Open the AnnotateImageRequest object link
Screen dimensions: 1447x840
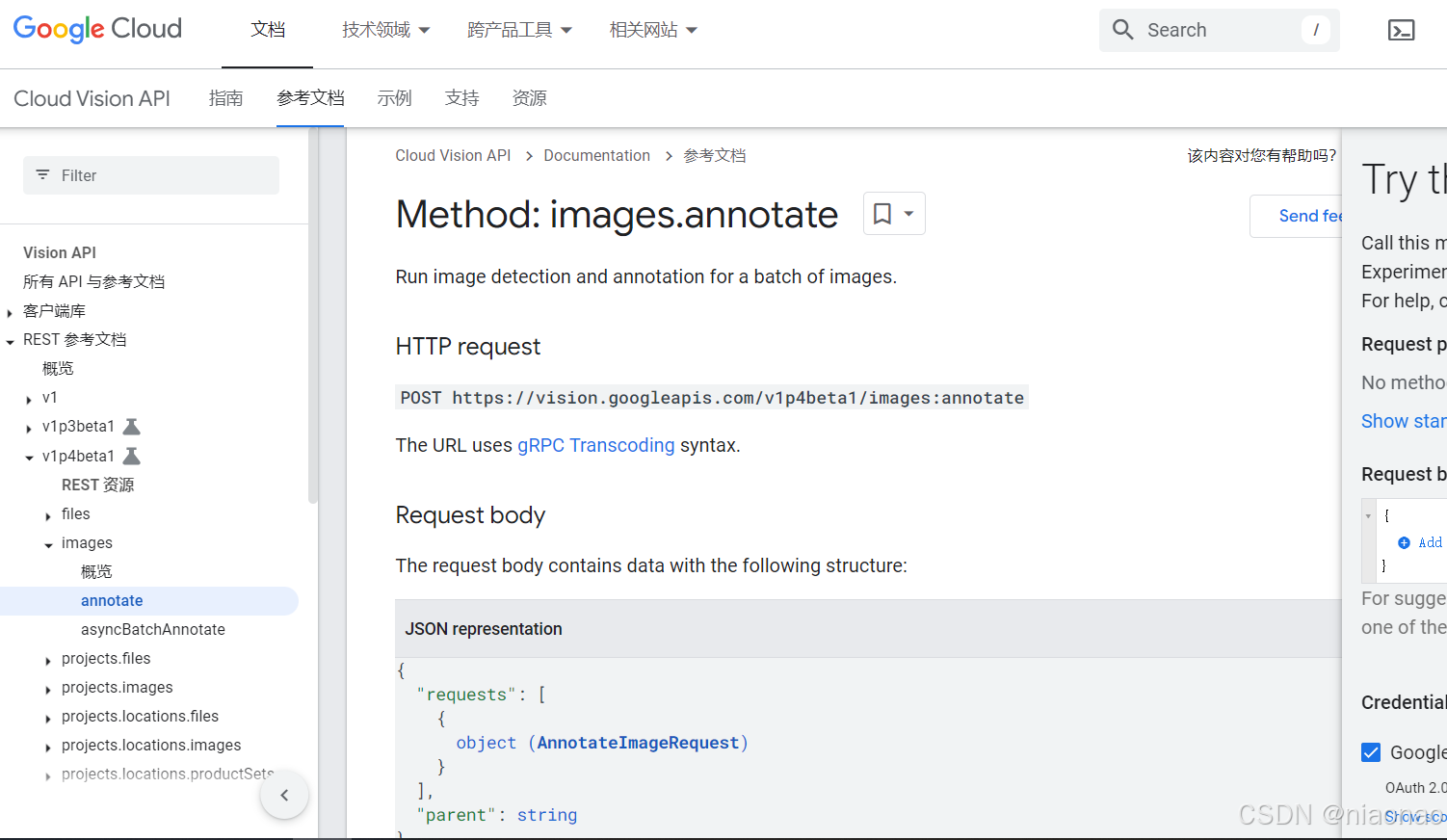click(638, 743)
